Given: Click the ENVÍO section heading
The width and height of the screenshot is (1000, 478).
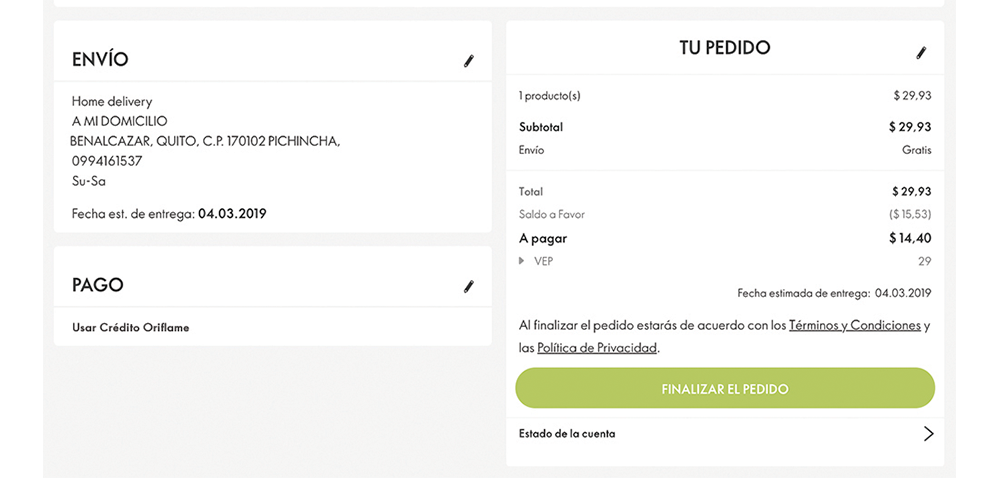Looking at the screenshot, I should [x=100, y=60].
